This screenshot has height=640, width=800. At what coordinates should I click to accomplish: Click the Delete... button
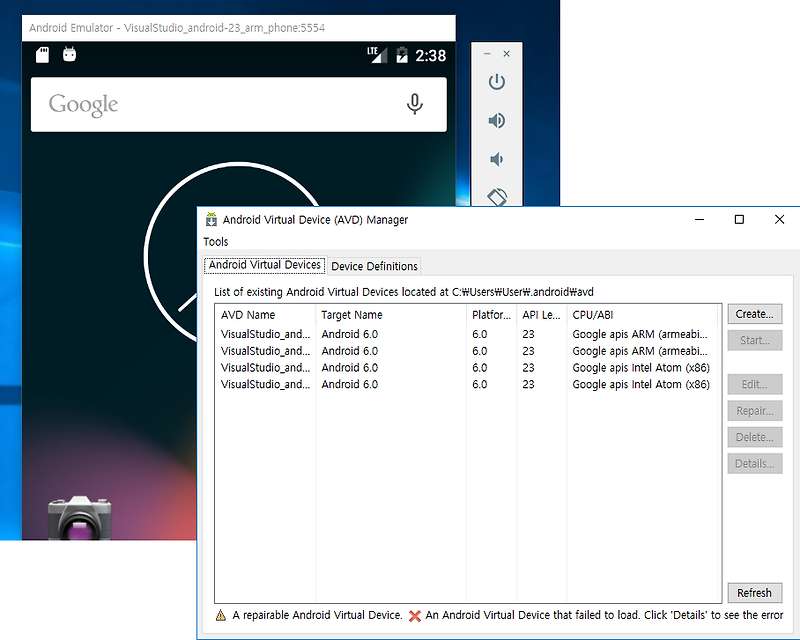pos(755,437)
